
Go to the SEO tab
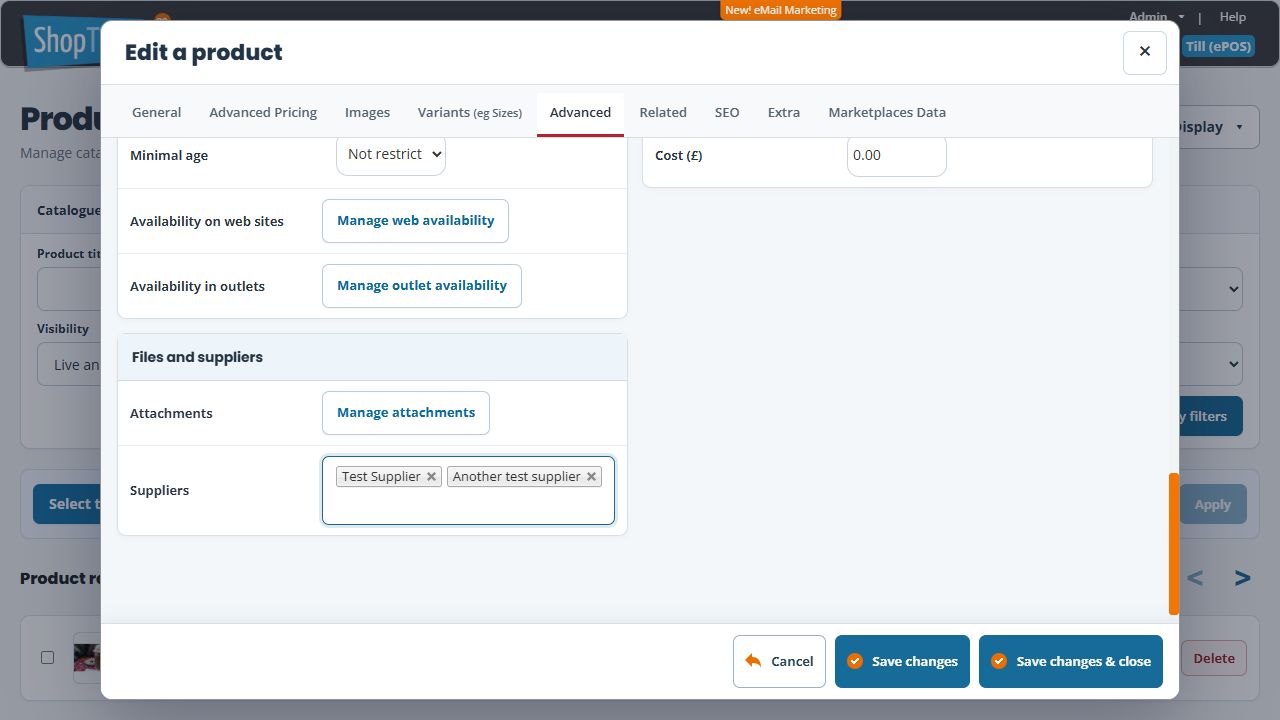[727, 112]
